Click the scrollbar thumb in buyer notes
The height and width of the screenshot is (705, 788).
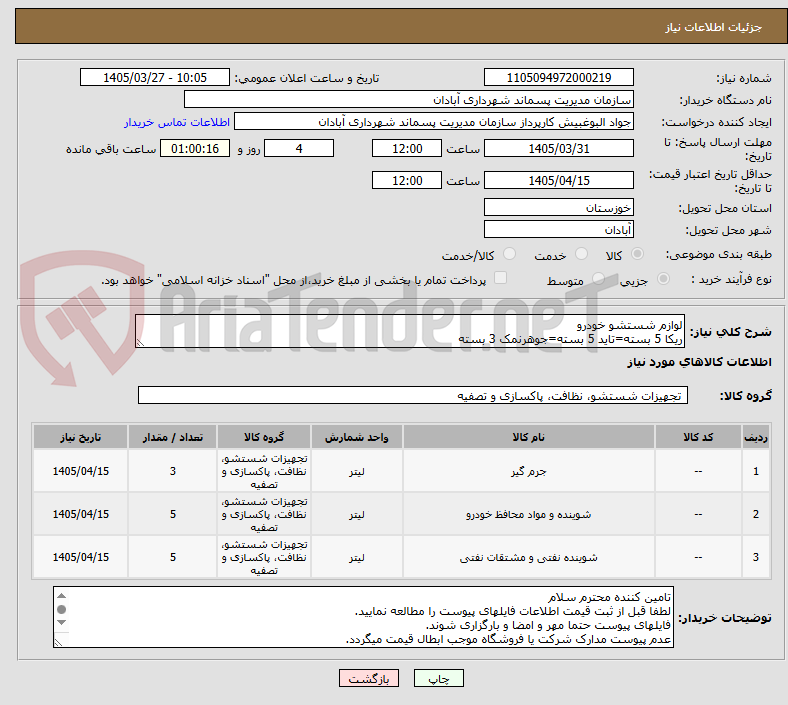click(x=61, y=610)
